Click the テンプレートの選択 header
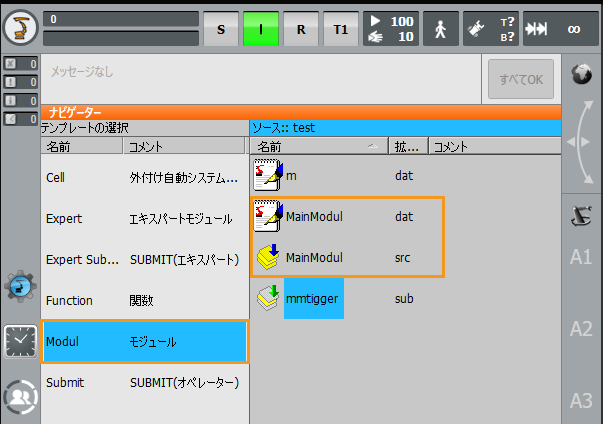Image resolution: width=603 pixels, height=424 pixels. point(145,128)
